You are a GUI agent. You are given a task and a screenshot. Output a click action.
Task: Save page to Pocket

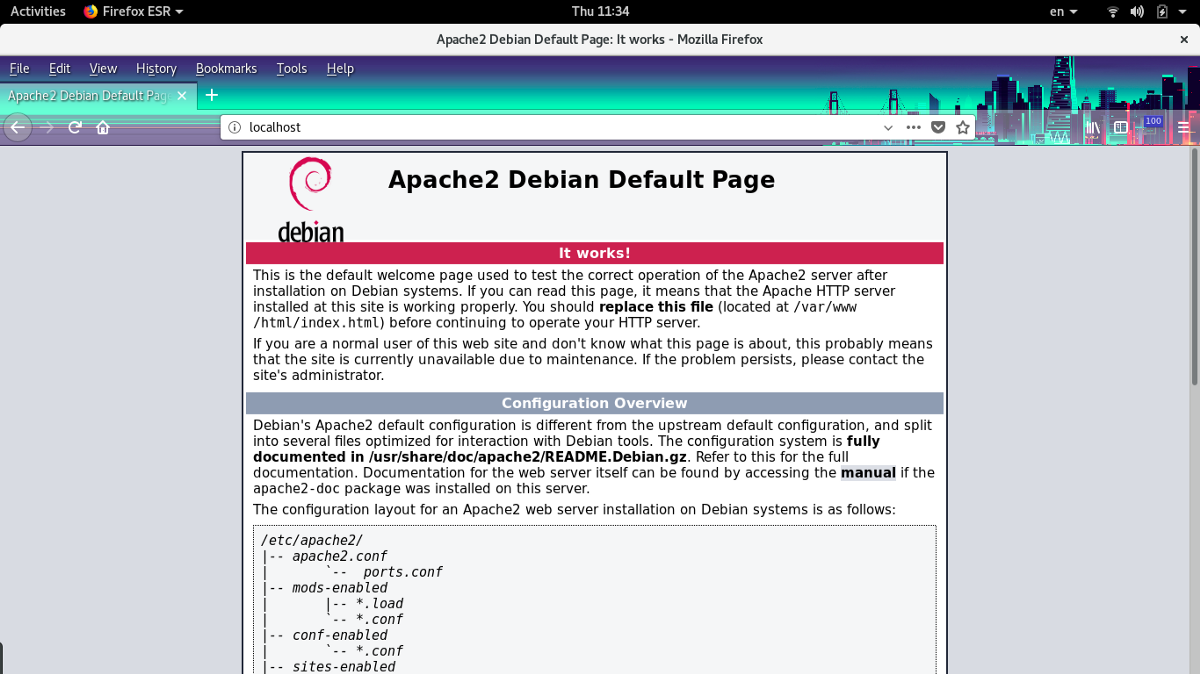[938, 127]
